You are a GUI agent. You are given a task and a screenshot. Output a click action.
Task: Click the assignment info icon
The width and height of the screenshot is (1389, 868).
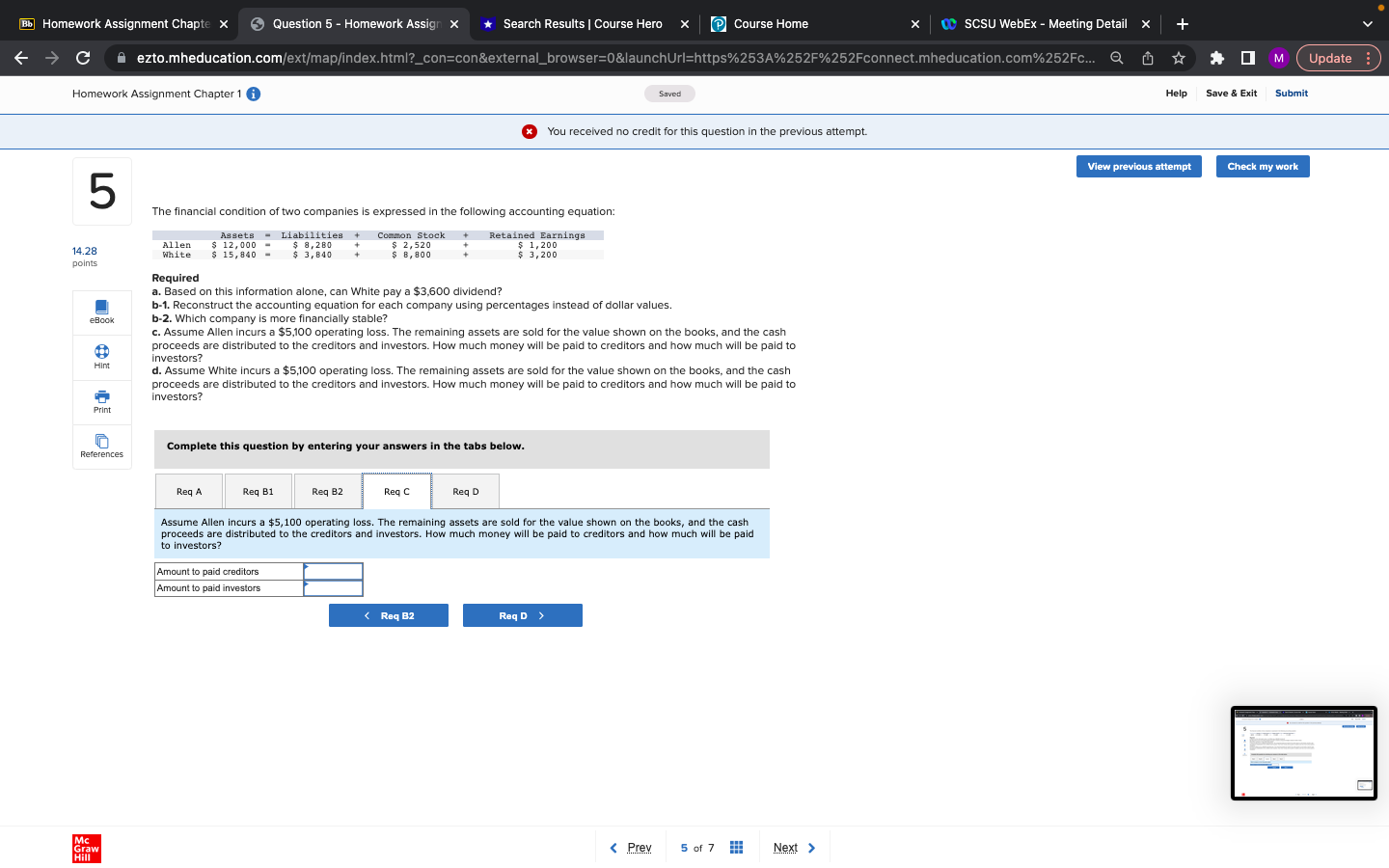coord(254,94)
